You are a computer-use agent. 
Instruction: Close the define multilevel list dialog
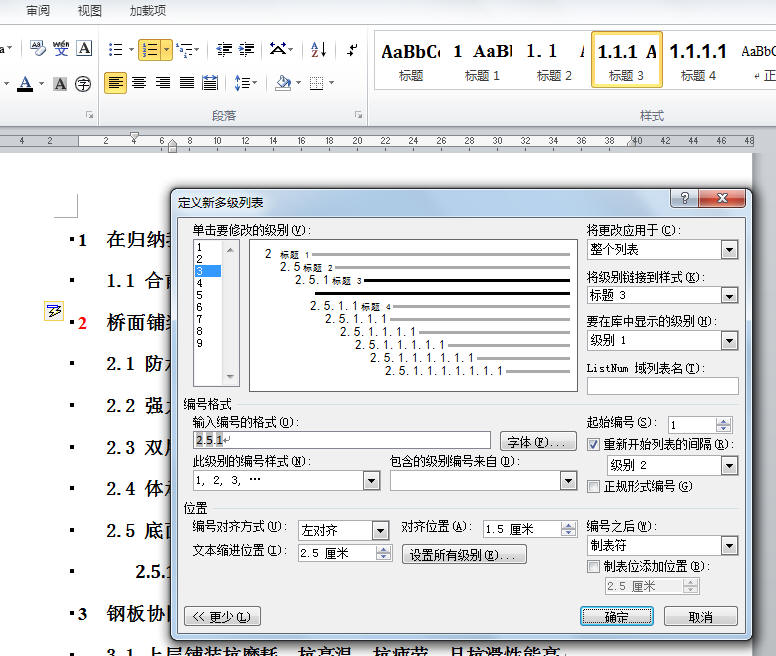point(722,198)
